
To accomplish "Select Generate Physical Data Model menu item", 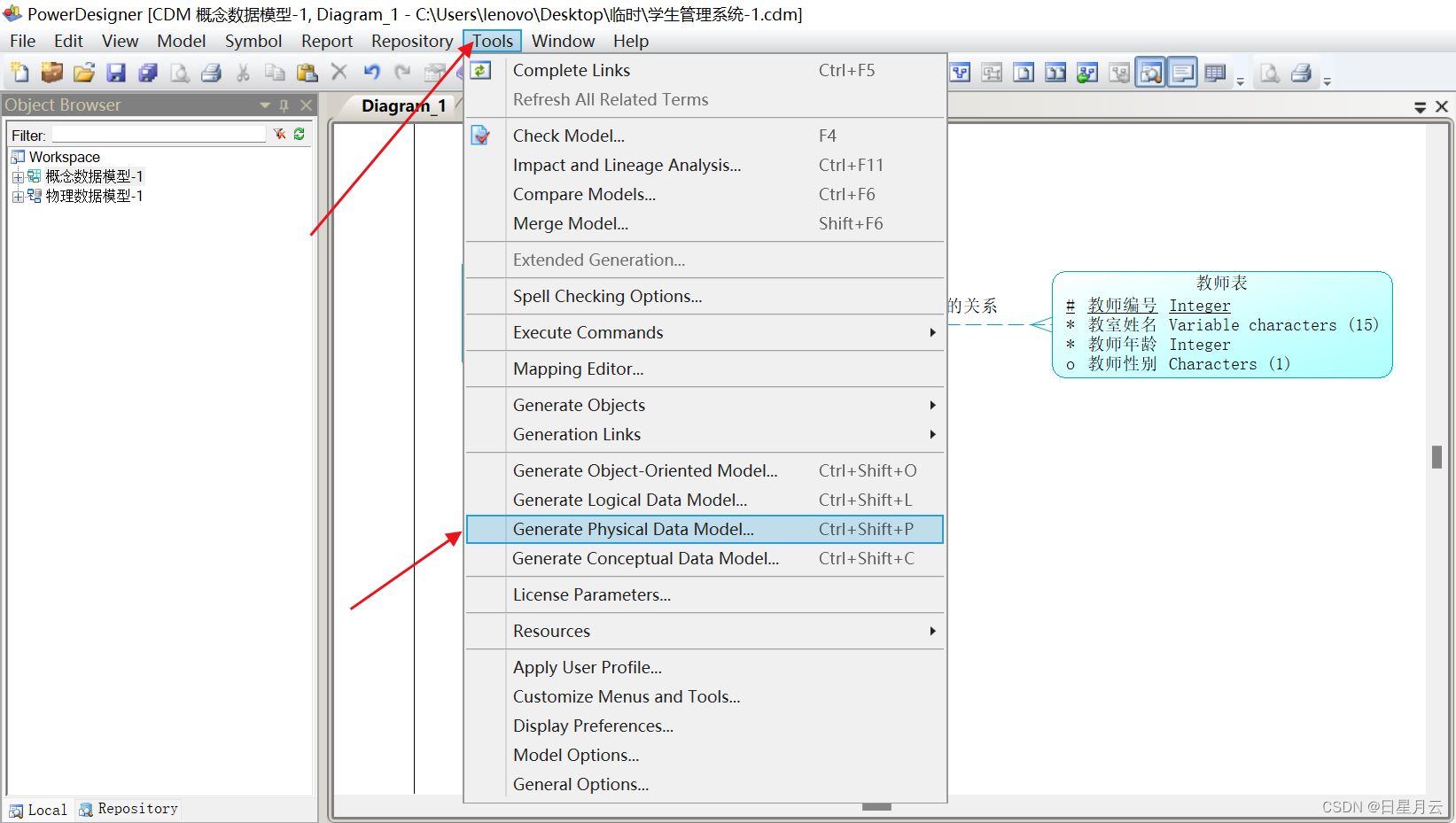I will 705,529.
